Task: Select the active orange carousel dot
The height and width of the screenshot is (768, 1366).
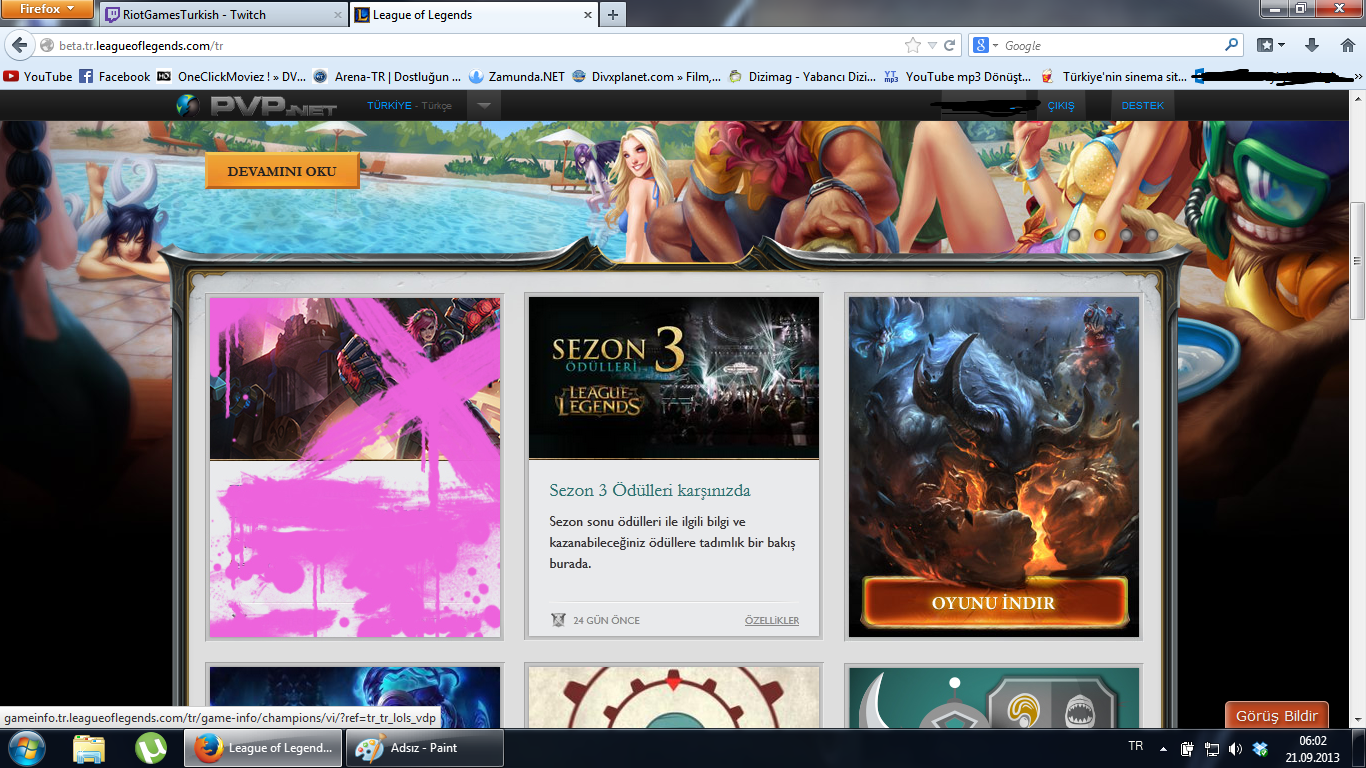Action: (x=1100, y=235)
